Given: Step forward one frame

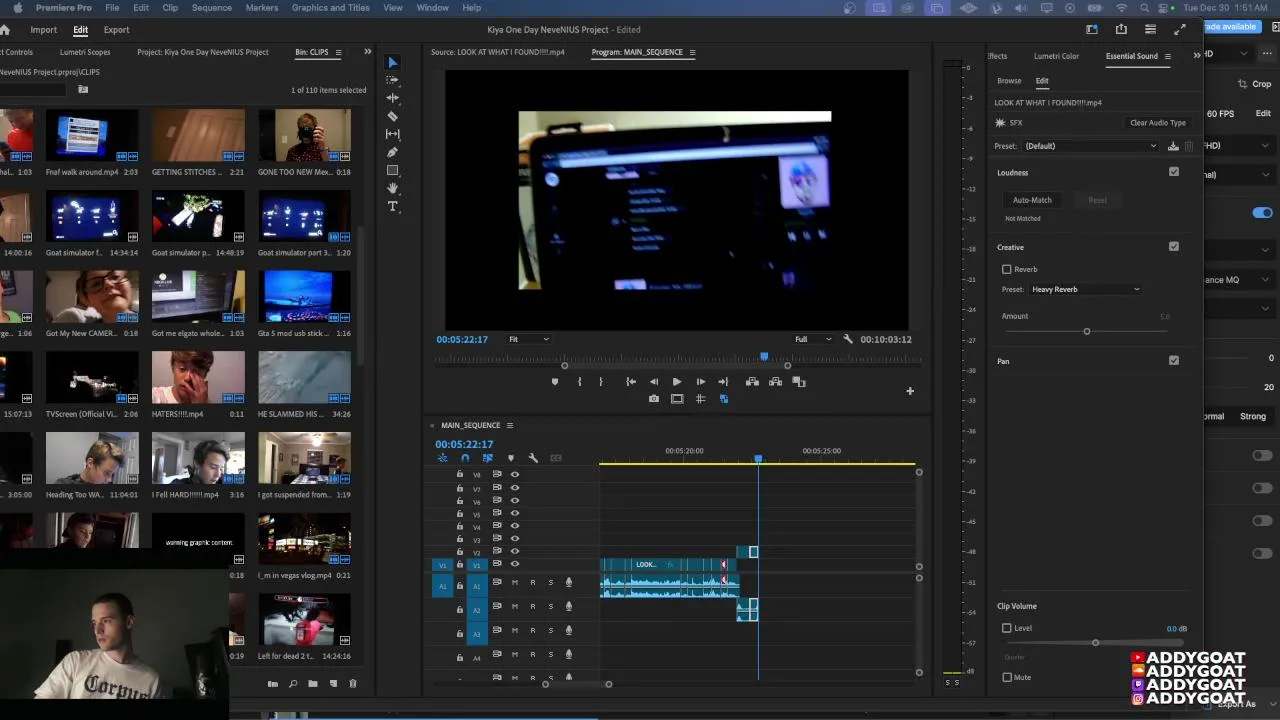Looking at the screenshot, I should tap(700, 382).
